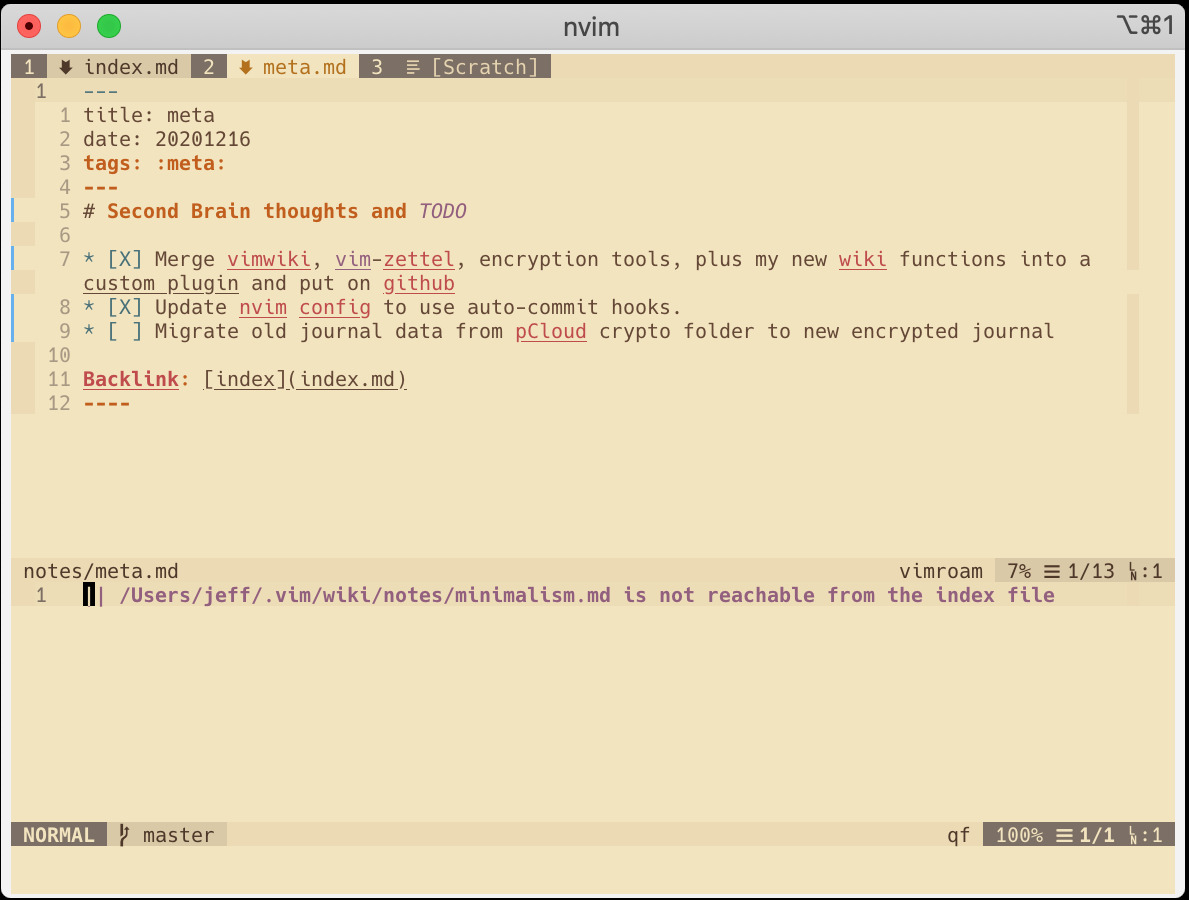Image resolution: width=1189 pixels, height=900 pixels.
Task: Click the lines icon before 1/1
Action: coord(1064,835)
